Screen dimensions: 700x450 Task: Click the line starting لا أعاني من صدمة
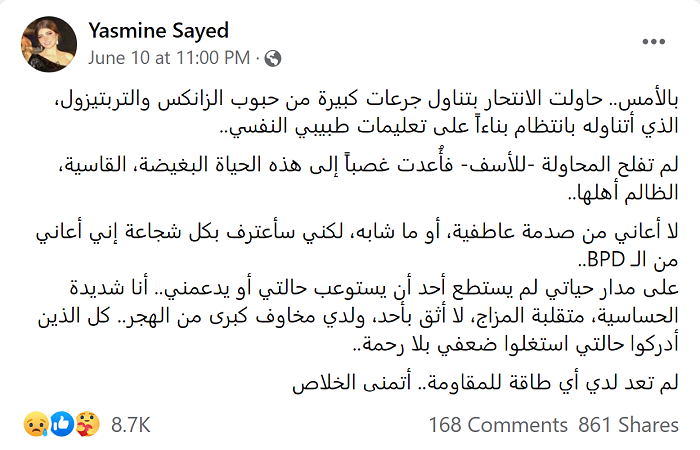357,233
